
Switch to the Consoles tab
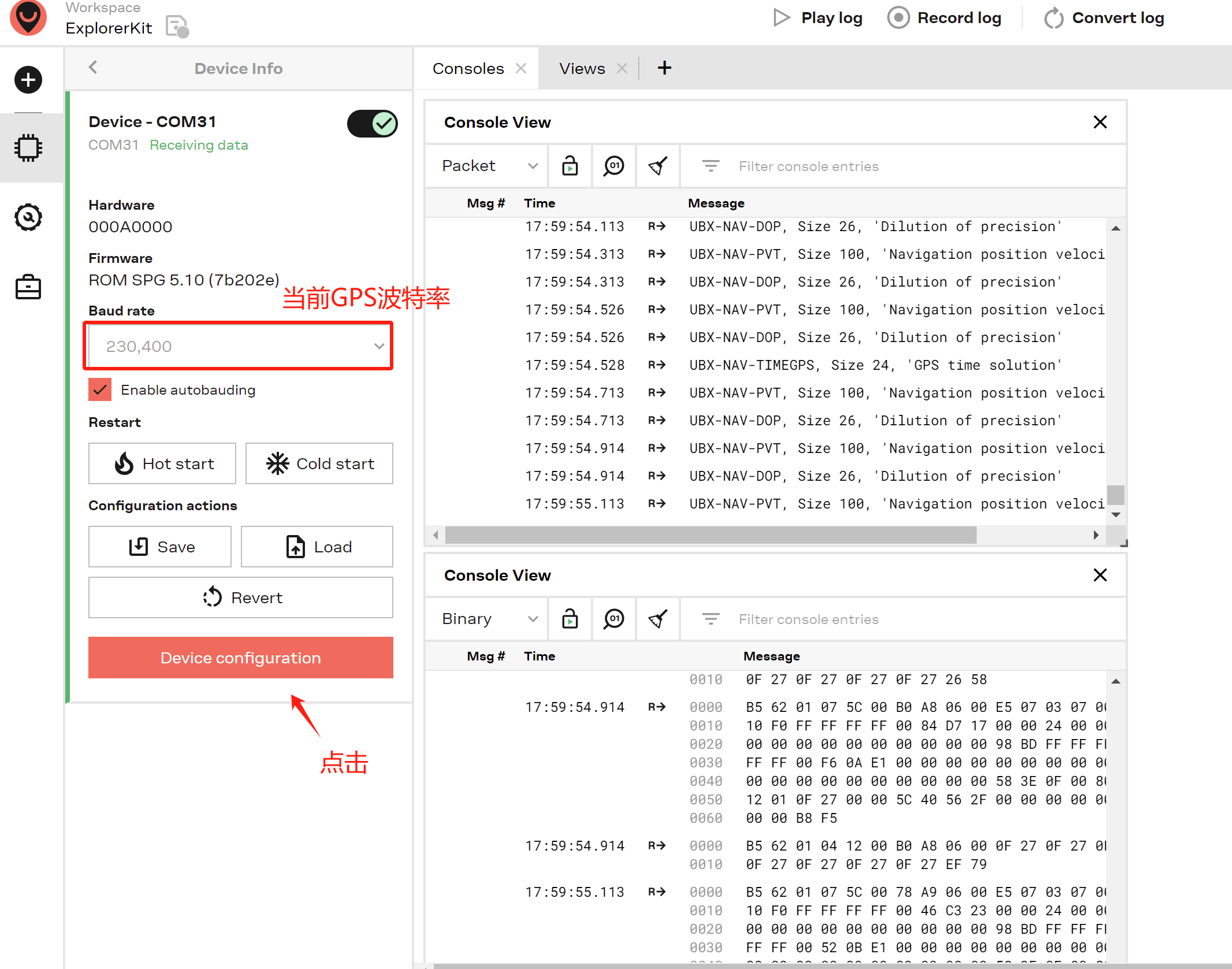point(468,68)
